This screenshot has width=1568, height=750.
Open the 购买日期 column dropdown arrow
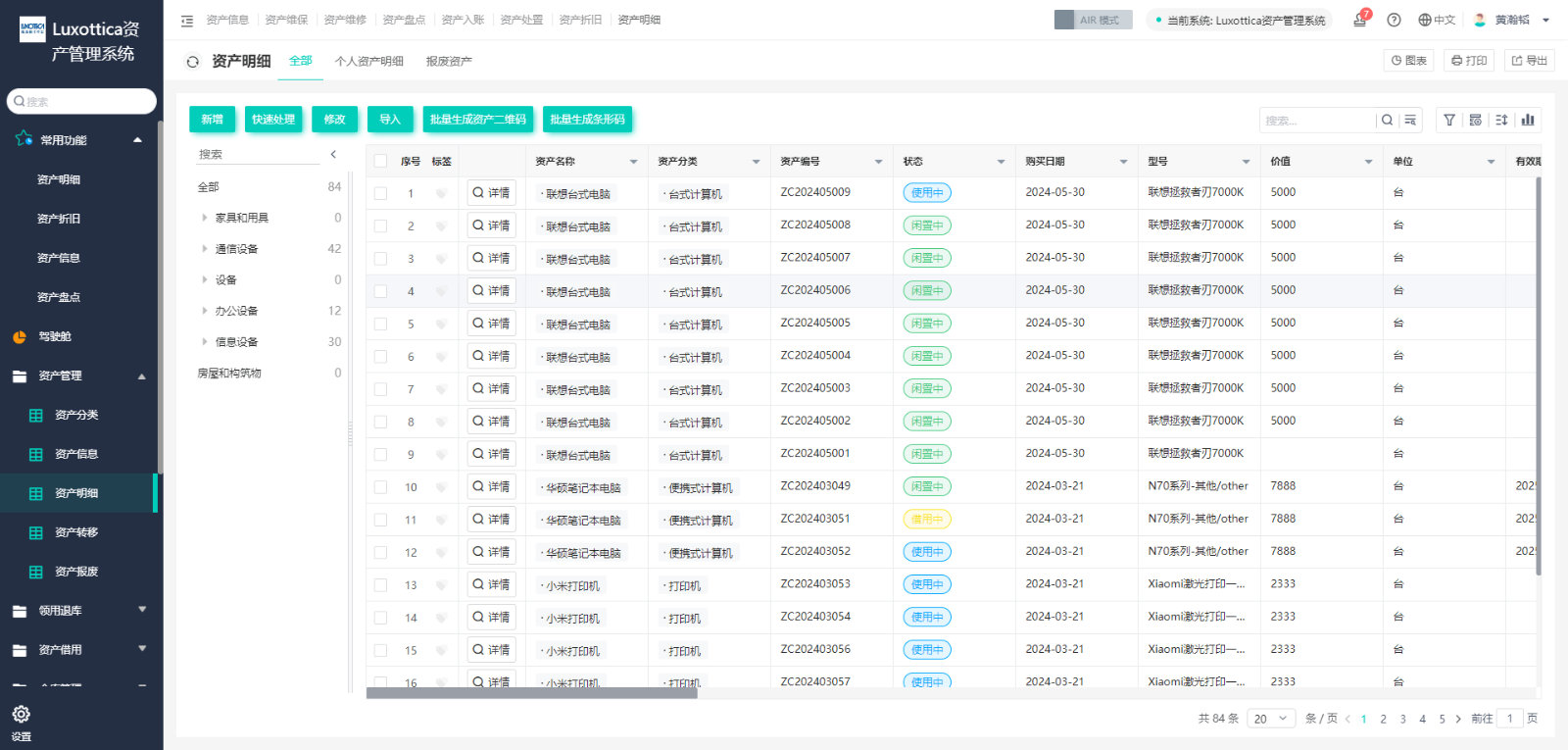coord(1124,162)
